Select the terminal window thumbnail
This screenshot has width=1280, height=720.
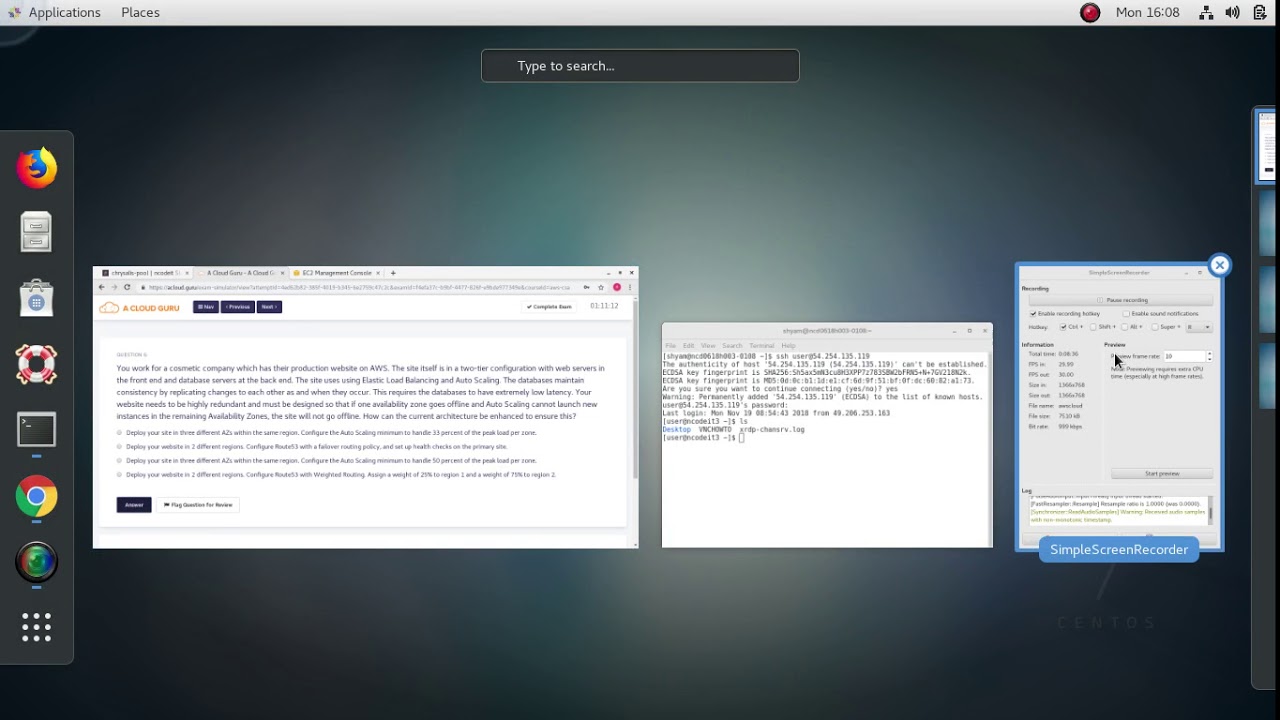827,435
